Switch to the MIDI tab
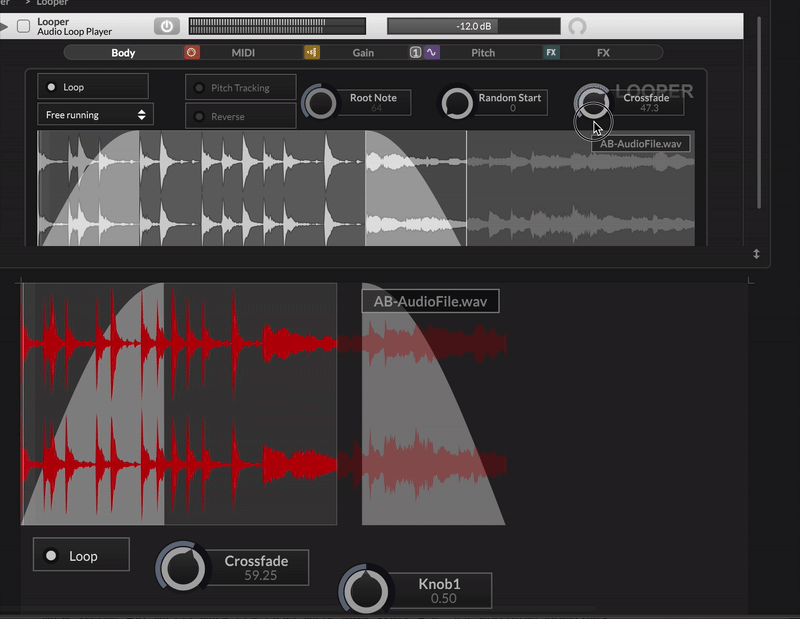This screenshot has height=619, width=800. (x=243, y=52)
